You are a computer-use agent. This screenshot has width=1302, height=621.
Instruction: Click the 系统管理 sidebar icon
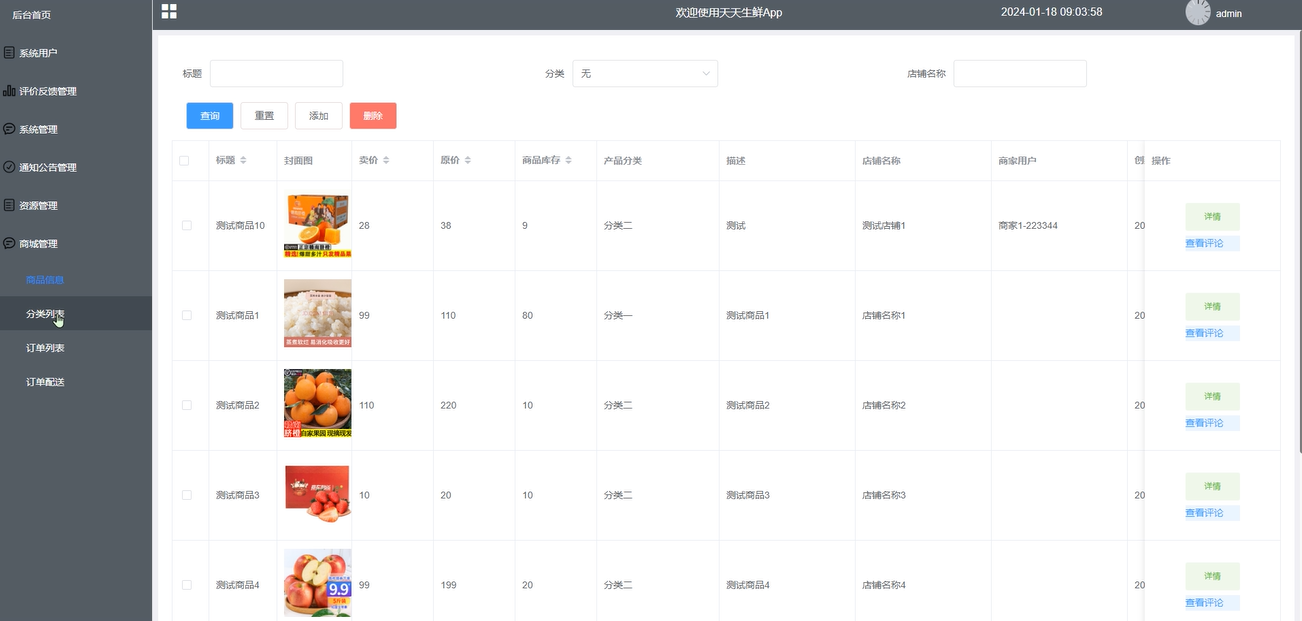(x=9, y=128)
